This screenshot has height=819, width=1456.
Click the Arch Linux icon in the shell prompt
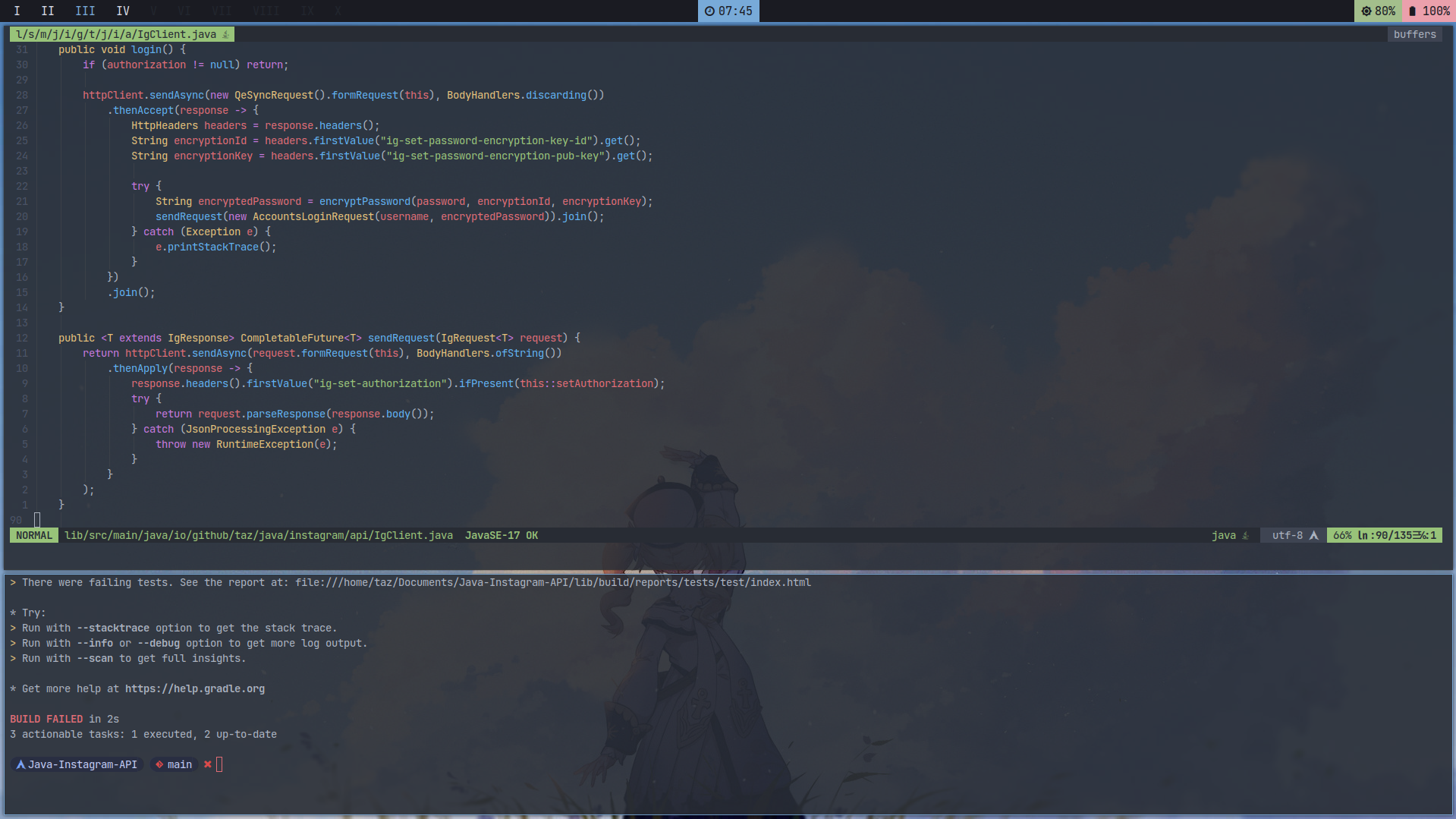20,764
